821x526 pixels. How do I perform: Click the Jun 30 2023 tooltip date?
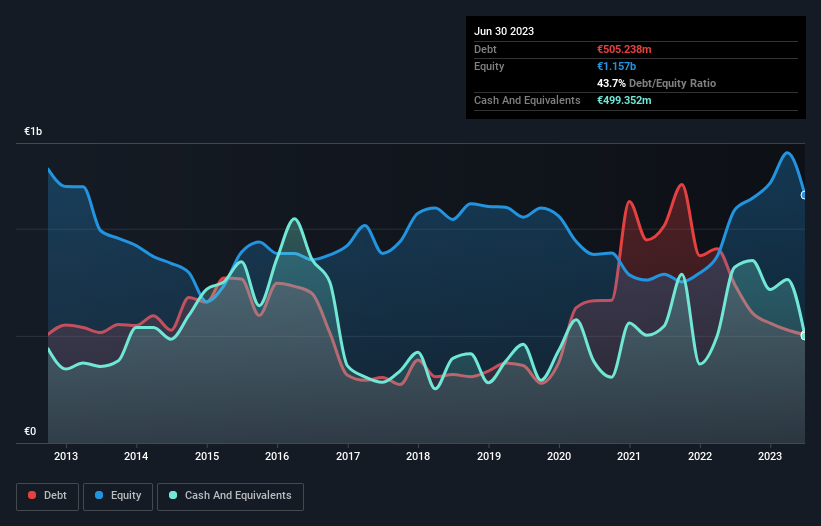click(x=504, y=31)
